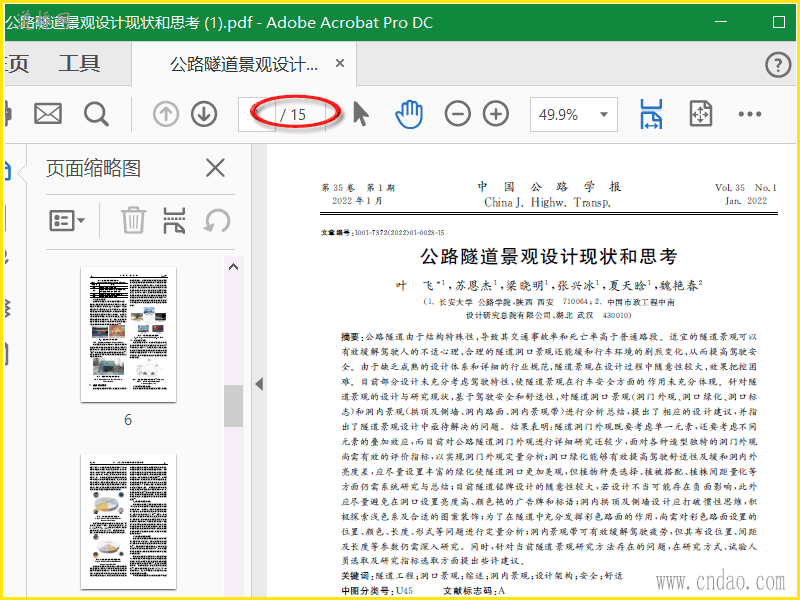Click the 中图分类号 U45 text
Screen dimensions: 800x600
(377, 591)
